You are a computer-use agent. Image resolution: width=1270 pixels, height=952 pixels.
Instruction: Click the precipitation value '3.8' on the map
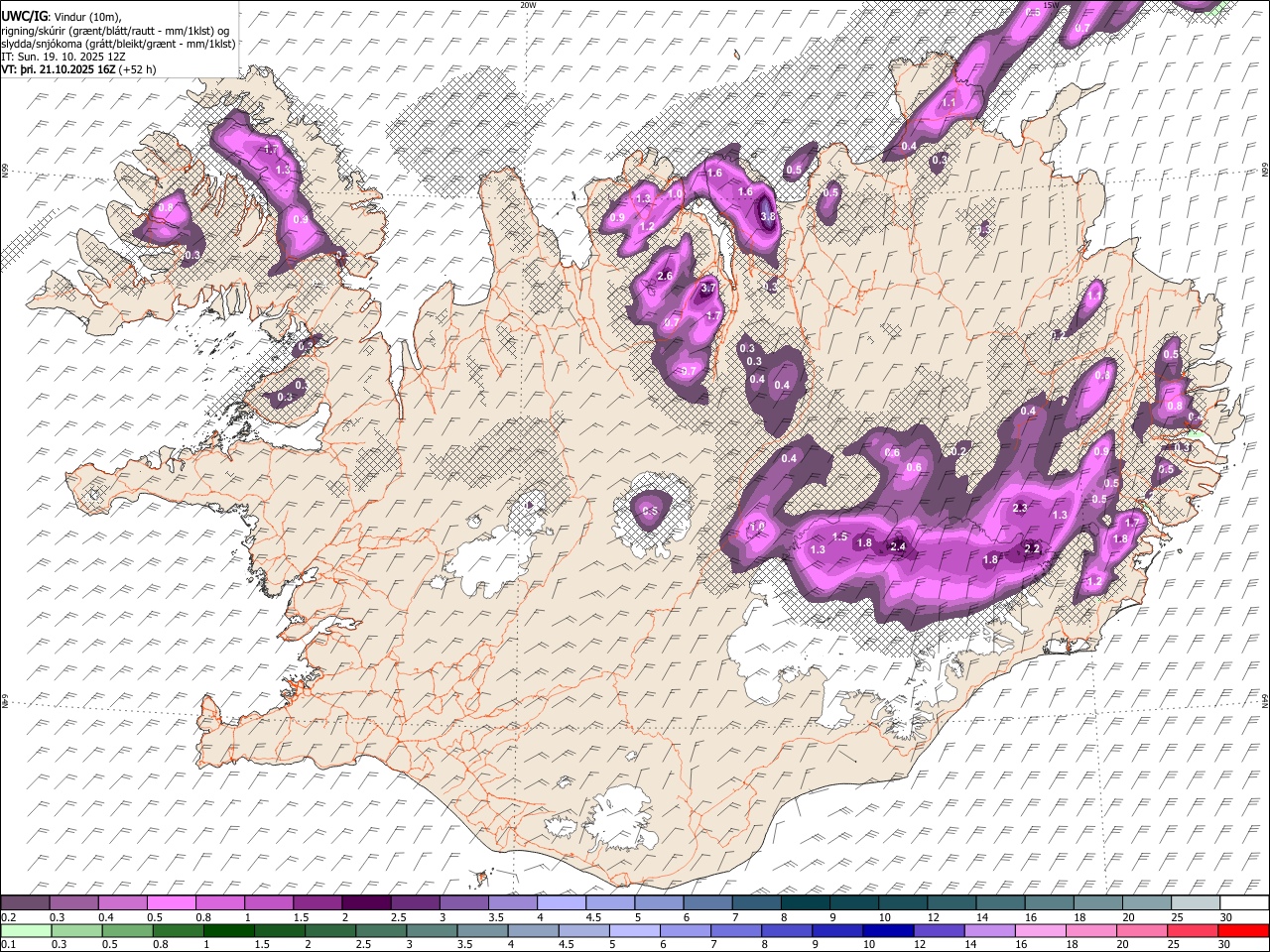click(x=767, y=216)
